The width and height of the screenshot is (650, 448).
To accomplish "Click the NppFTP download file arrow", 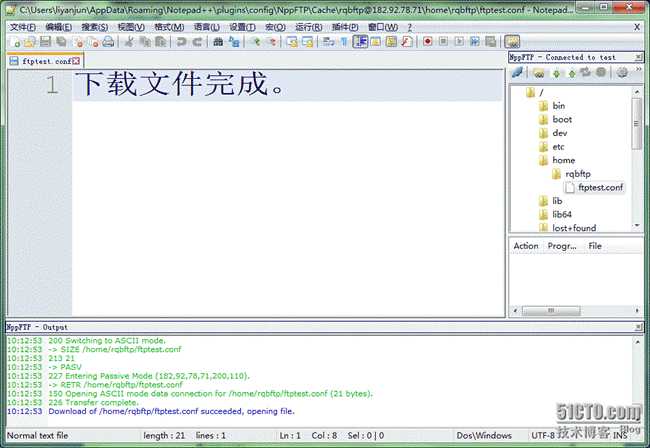I will tap(556, 73).
